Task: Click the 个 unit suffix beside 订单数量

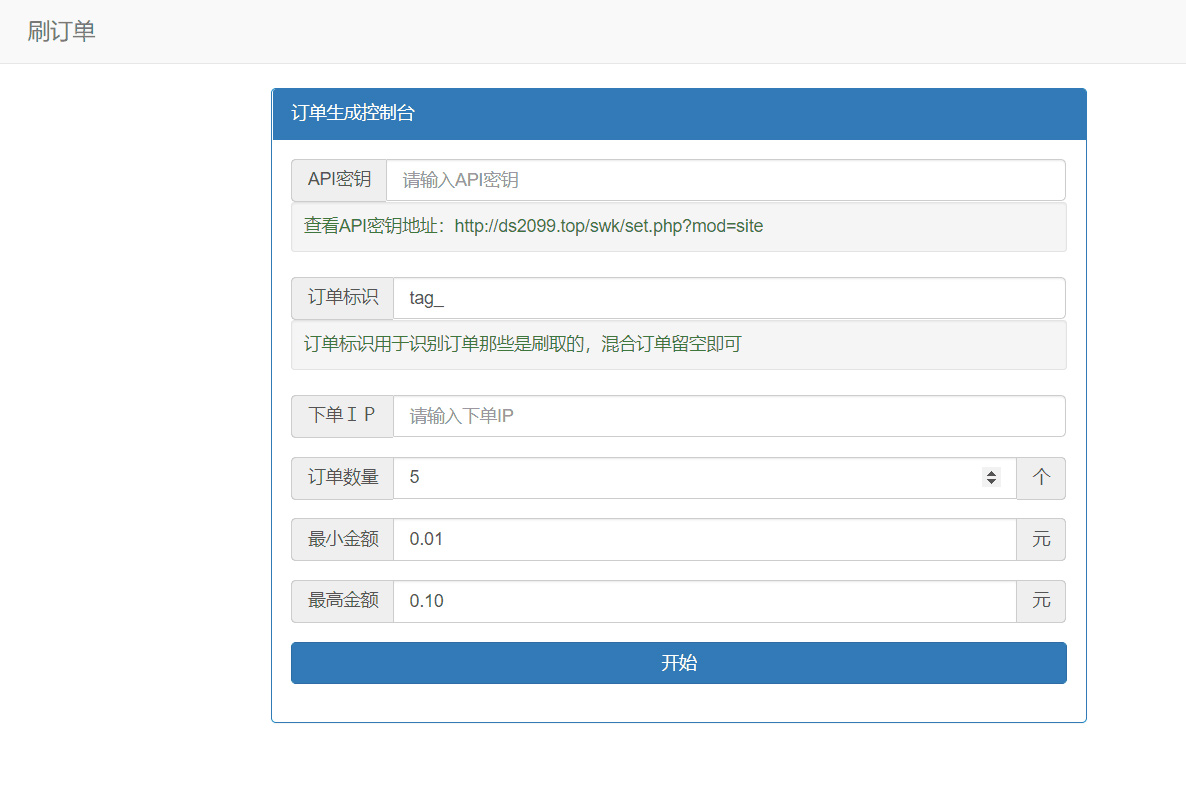Action: pyautogui.click(x=1041, y=478)
